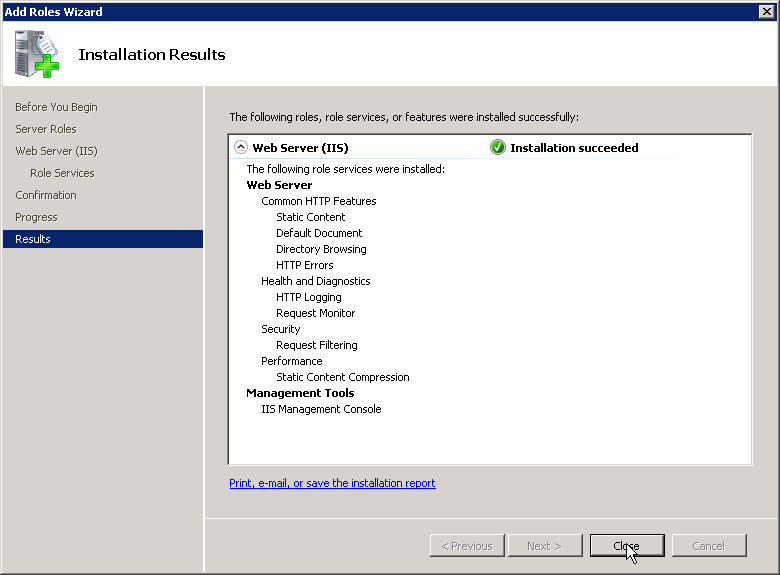Click the HTTP Errors row
Screen dimensions: 780x575
[304, 265]
